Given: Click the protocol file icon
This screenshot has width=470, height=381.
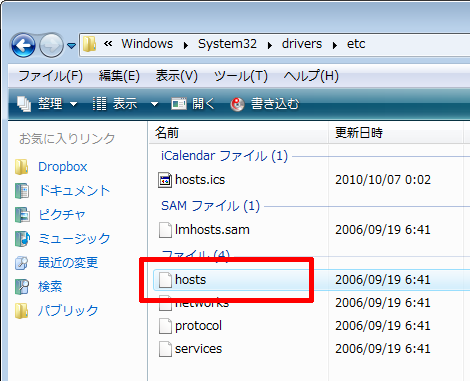Looking at the screenshot, I should click(x=165, y=326).
